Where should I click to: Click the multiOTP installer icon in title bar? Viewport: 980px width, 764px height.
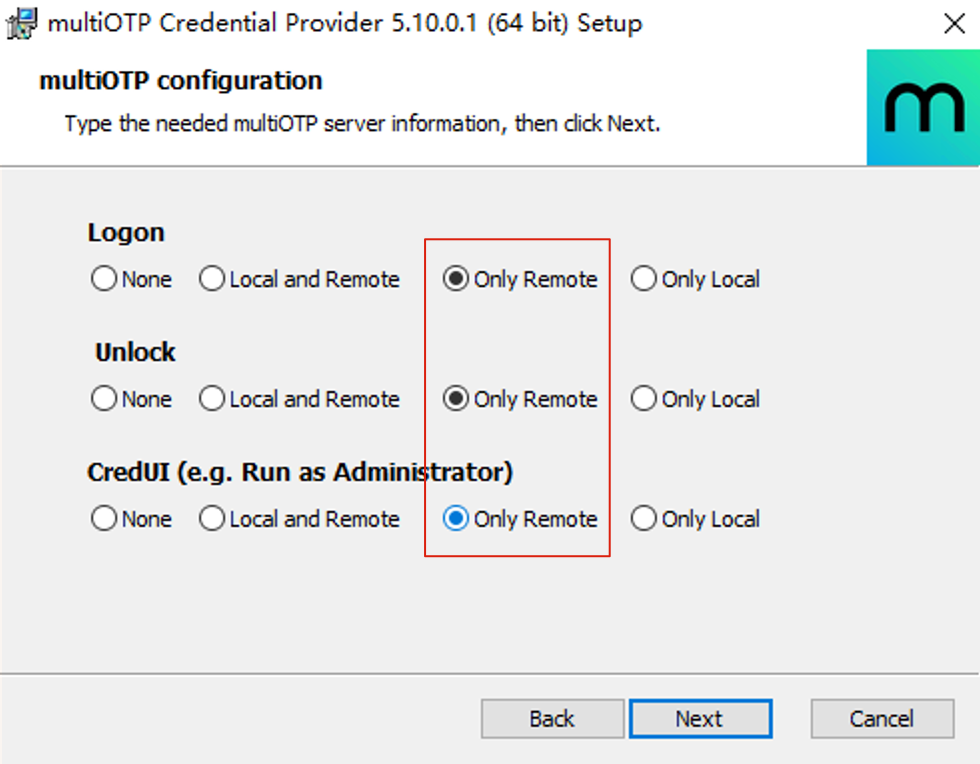[21, 23]
